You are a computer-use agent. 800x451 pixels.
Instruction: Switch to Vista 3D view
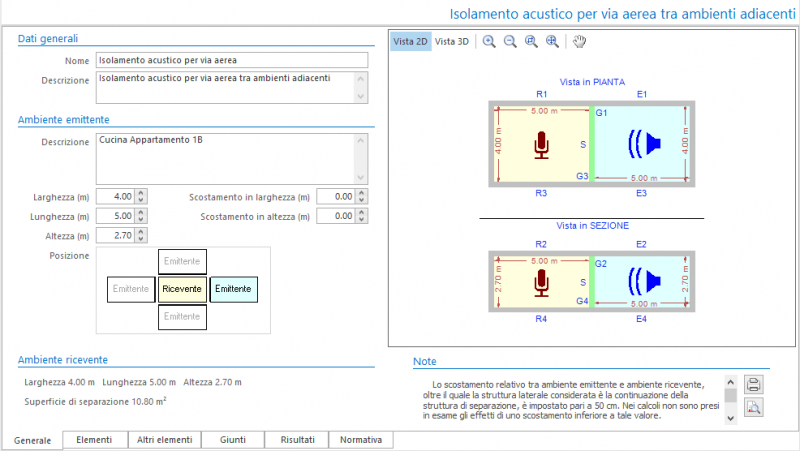tap(452, 42)
